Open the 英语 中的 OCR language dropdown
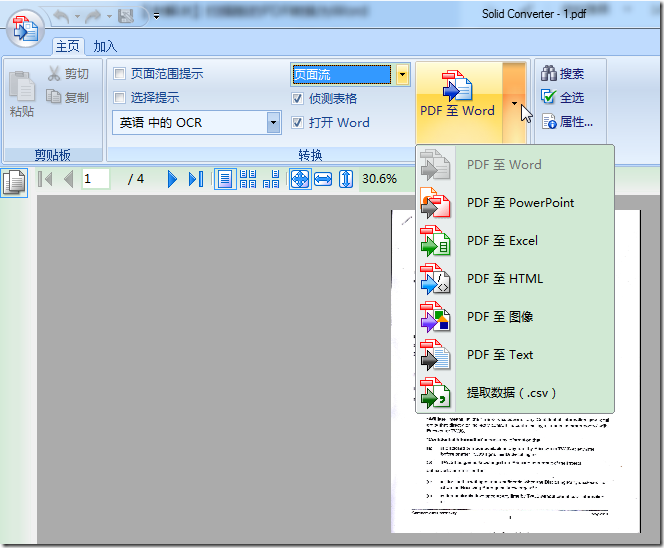Screen dimensions: 664x548 click(x=274, y=123)
